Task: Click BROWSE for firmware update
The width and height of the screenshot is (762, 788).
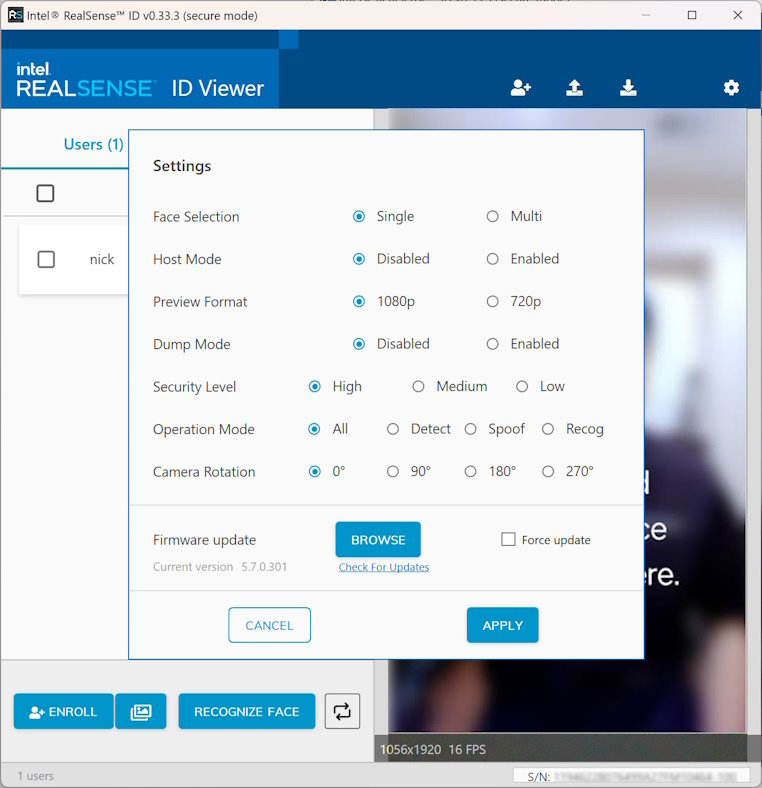Action: 378,539
